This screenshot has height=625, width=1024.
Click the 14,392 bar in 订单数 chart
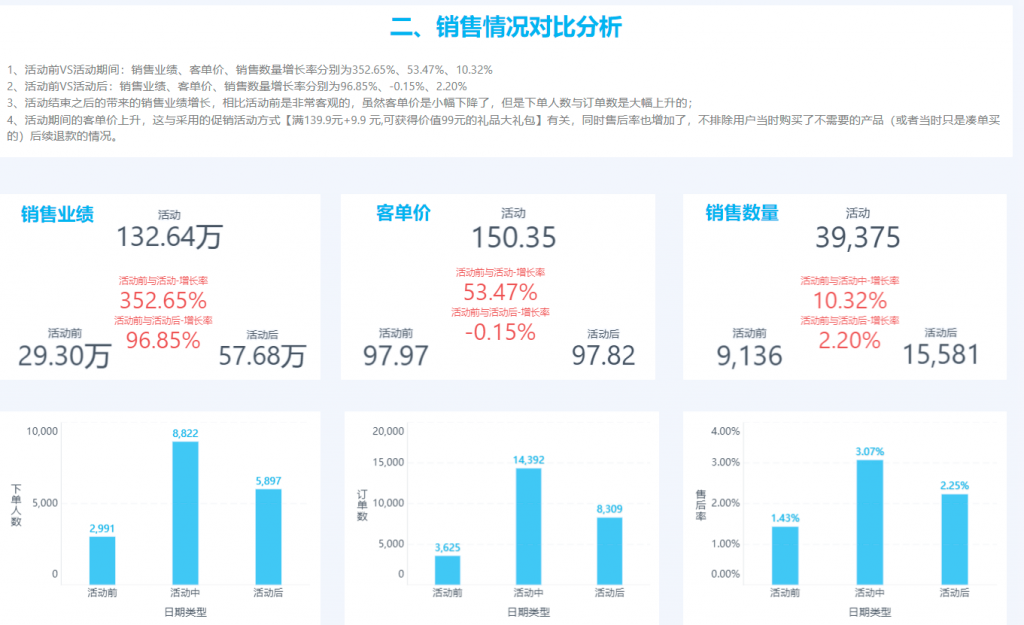click(x=528, y=526)
